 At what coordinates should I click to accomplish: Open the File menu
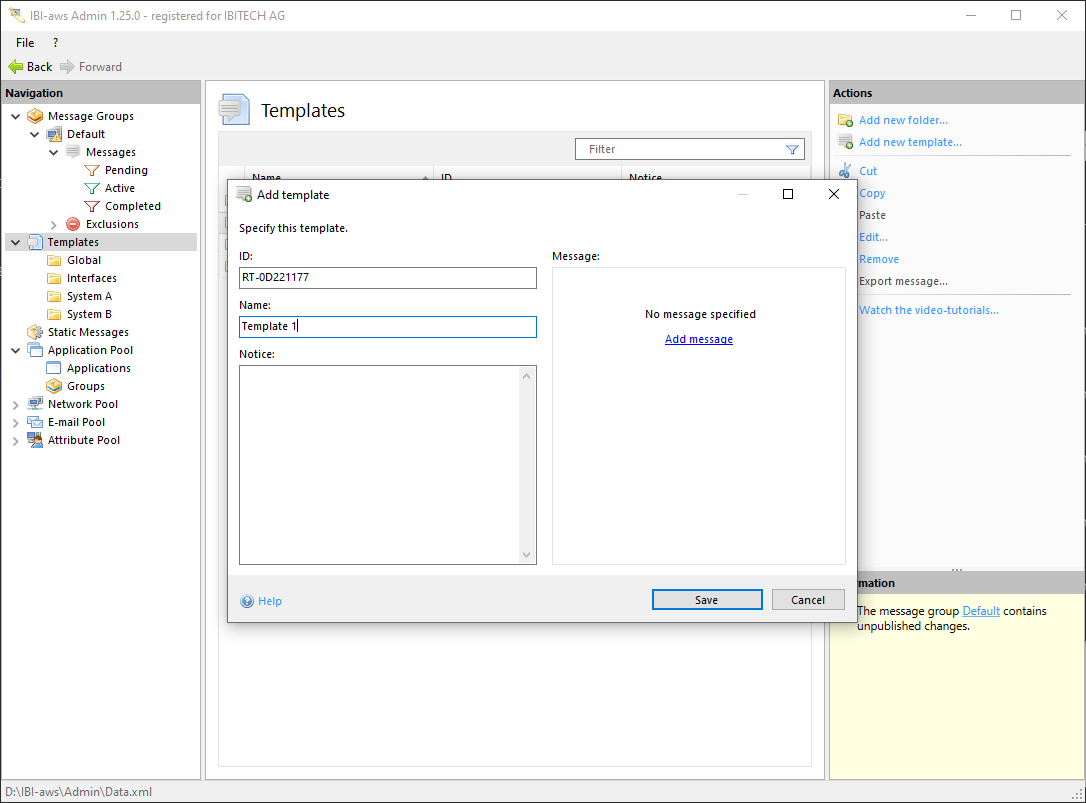pos(25,43)
